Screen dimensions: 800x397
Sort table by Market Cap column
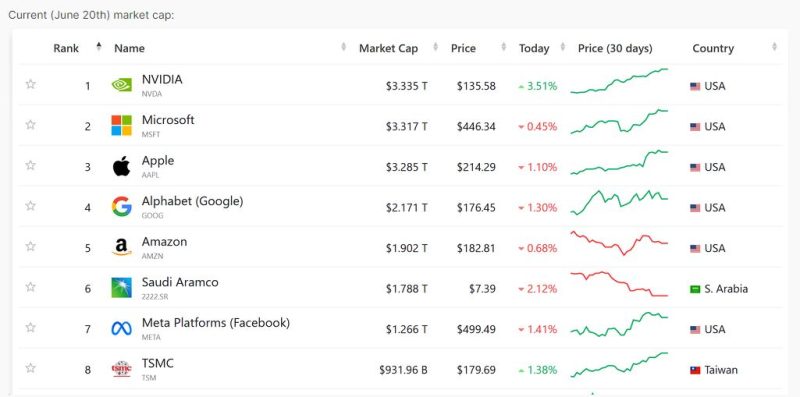pyautogui.click(x=388, y=48)
